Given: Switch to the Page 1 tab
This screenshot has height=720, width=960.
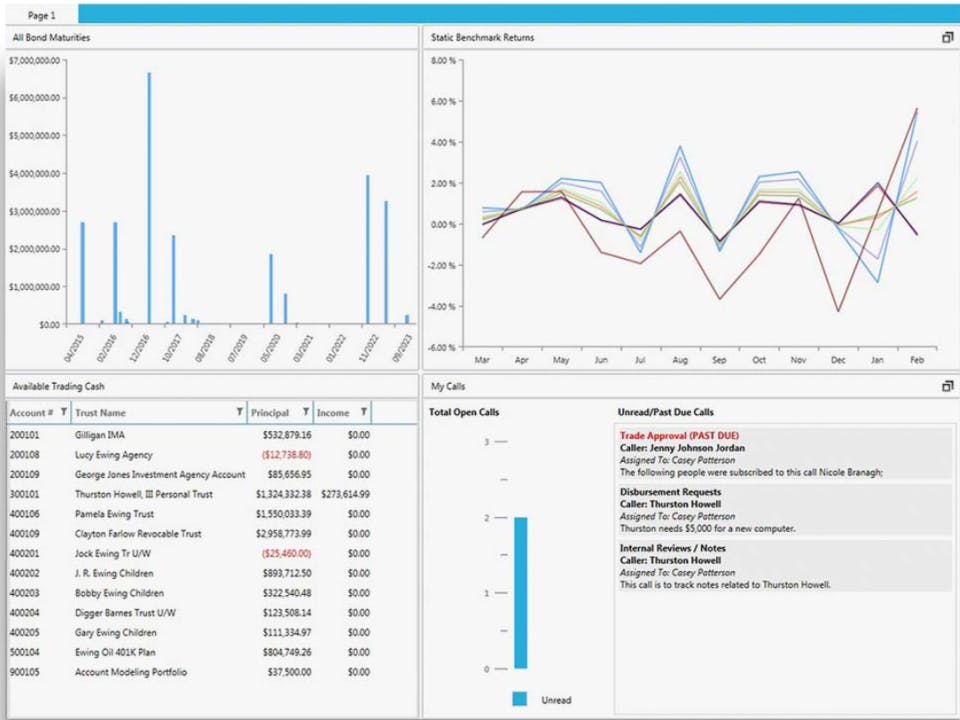Looking at the screenshot, I should 41,15.
